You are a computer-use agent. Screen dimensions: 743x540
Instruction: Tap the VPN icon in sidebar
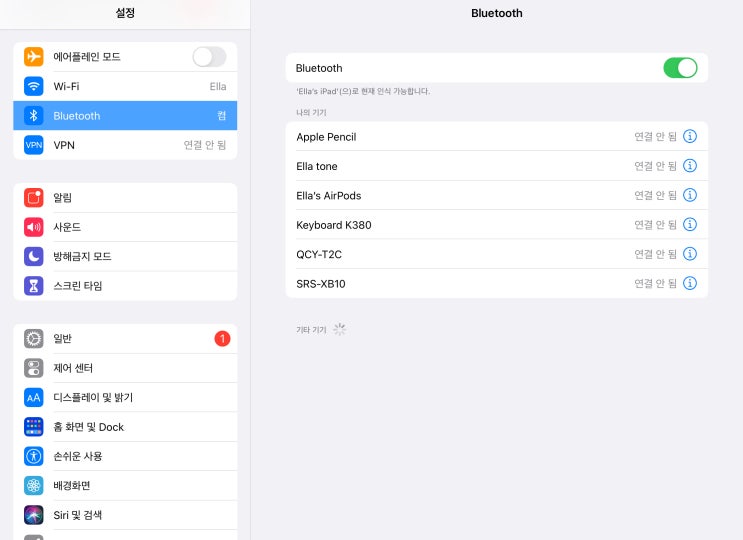pyautogui.click(x=34, y=145)
